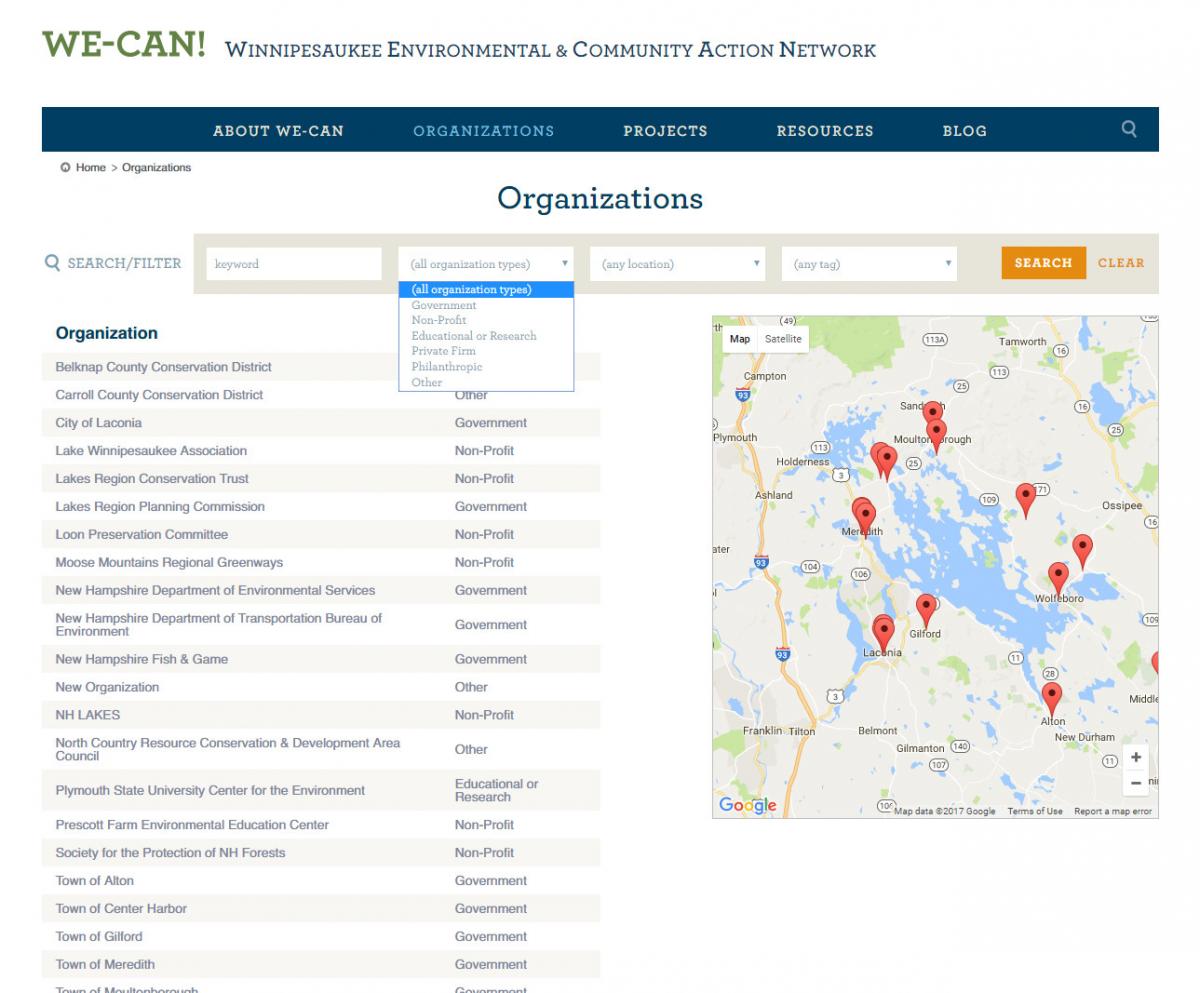
Task: Open the Town of Gilford entry
Action: pos(99,937)
